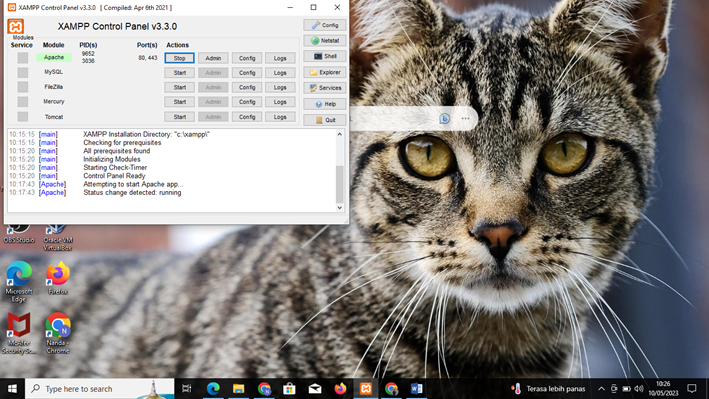Open the taskbar clock and date
Viewport: 709px width, 399px height.
click(x=663, y=389)
